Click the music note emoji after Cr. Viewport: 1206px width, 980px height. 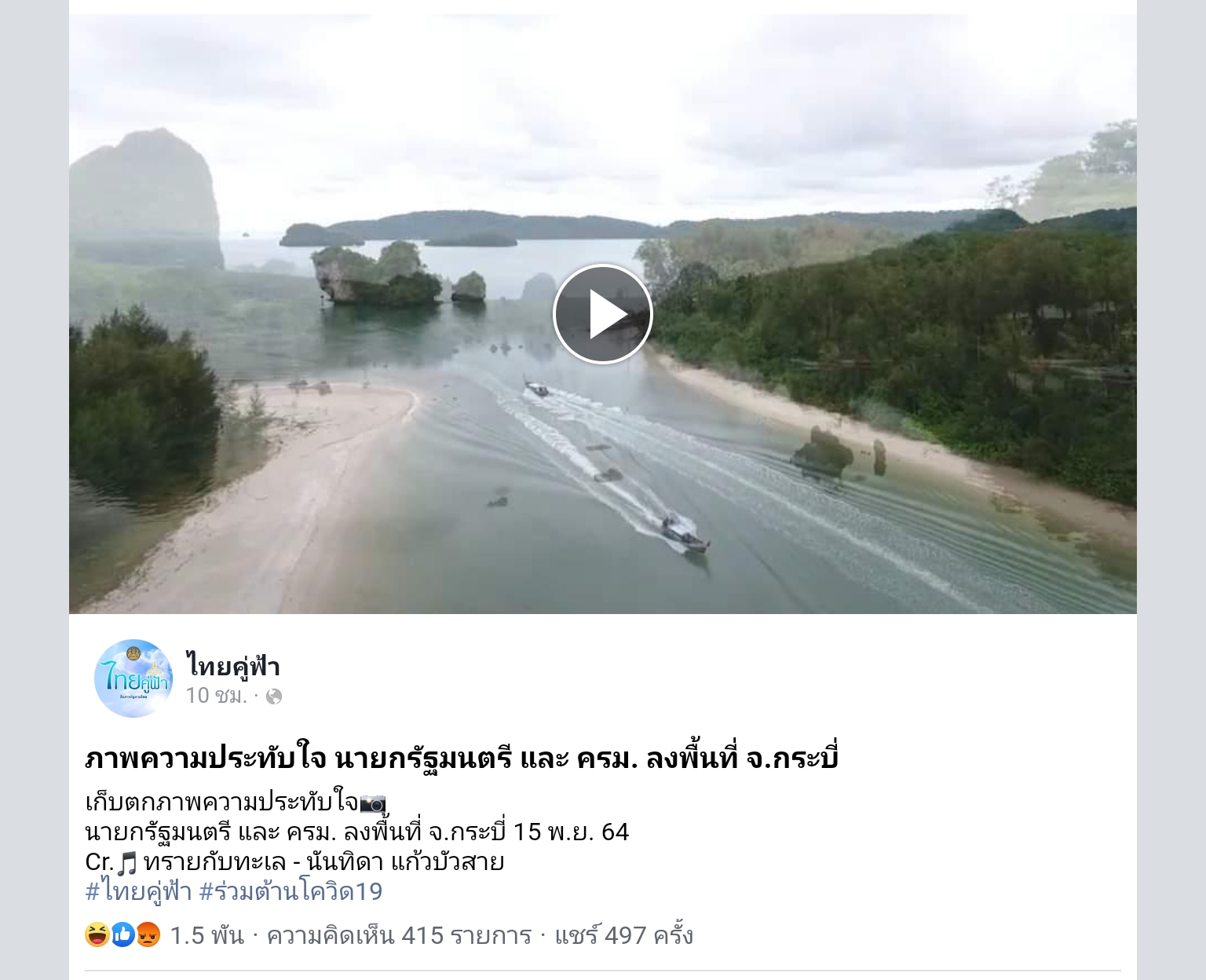[x=128, y=863]
